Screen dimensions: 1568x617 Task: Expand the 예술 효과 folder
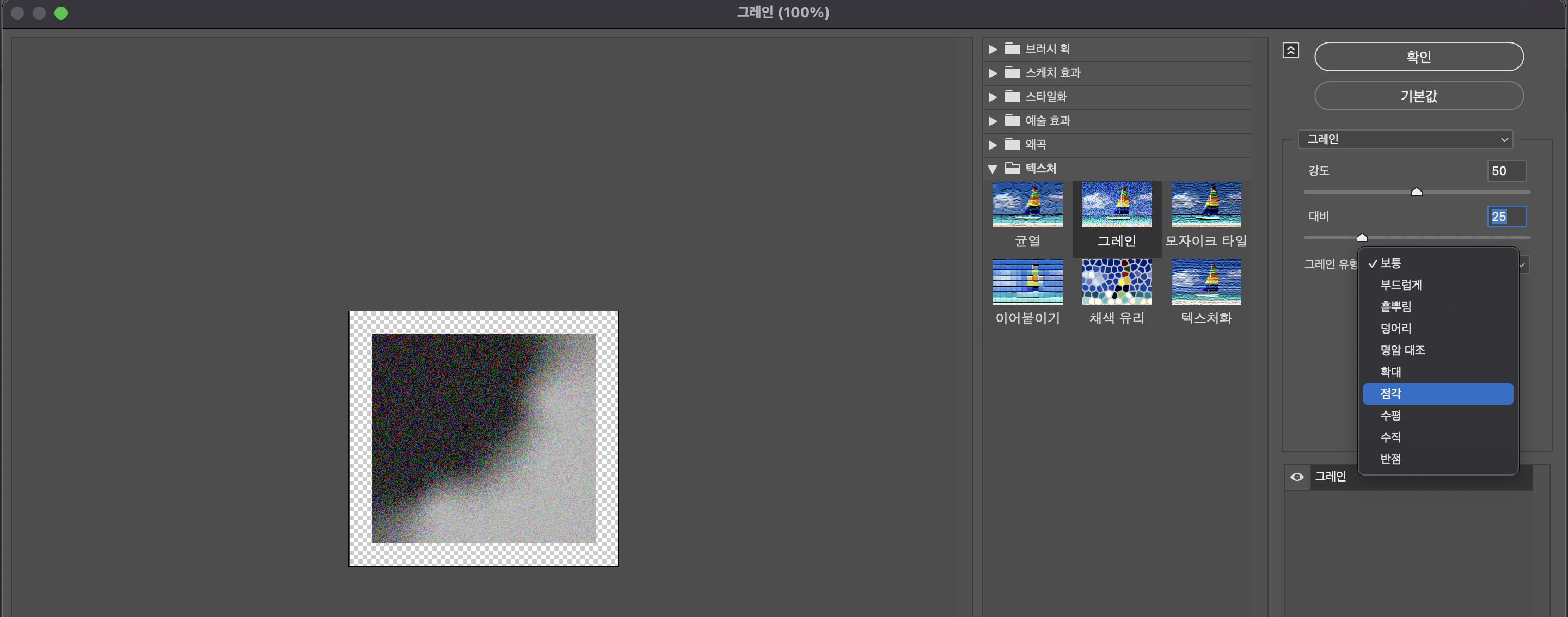993,121
